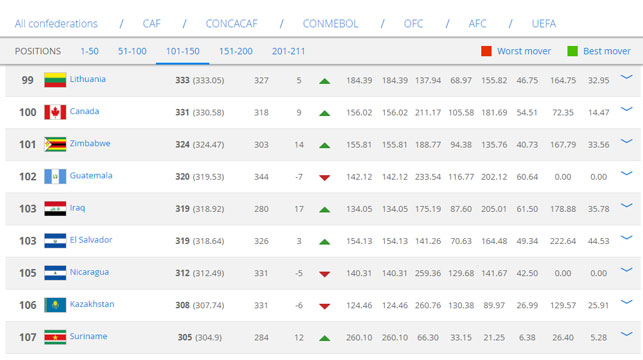Open the Suriname team link
This screenshot has width=643, height=360.
point(88,336)
